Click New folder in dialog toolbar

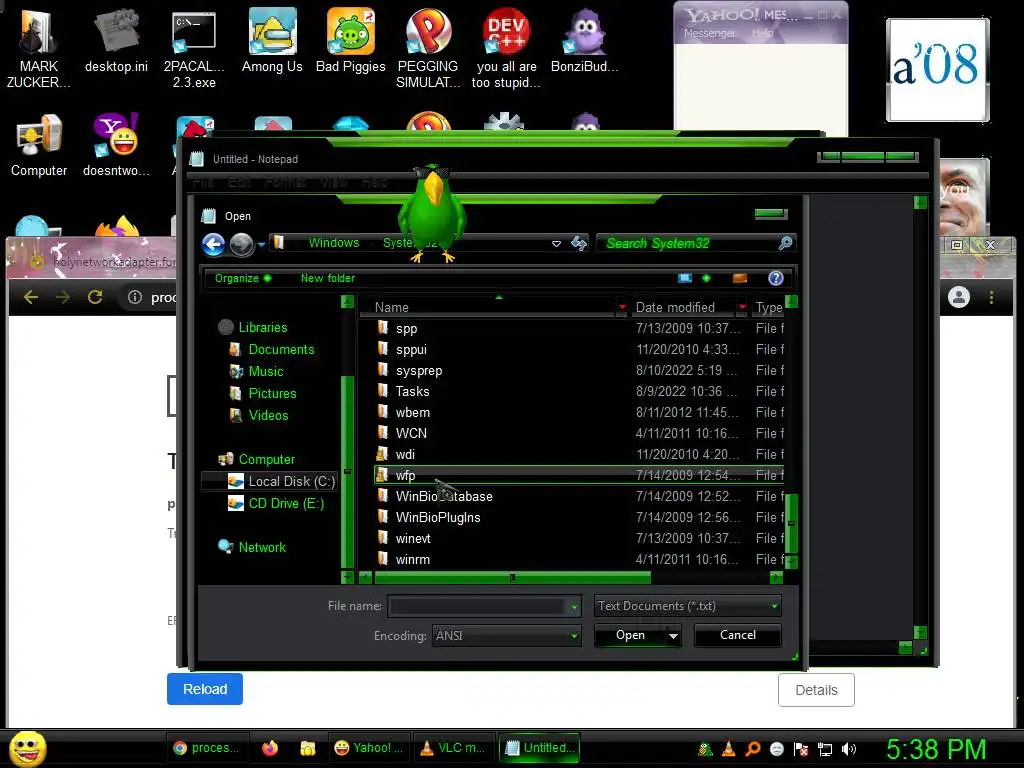[328, 278]
